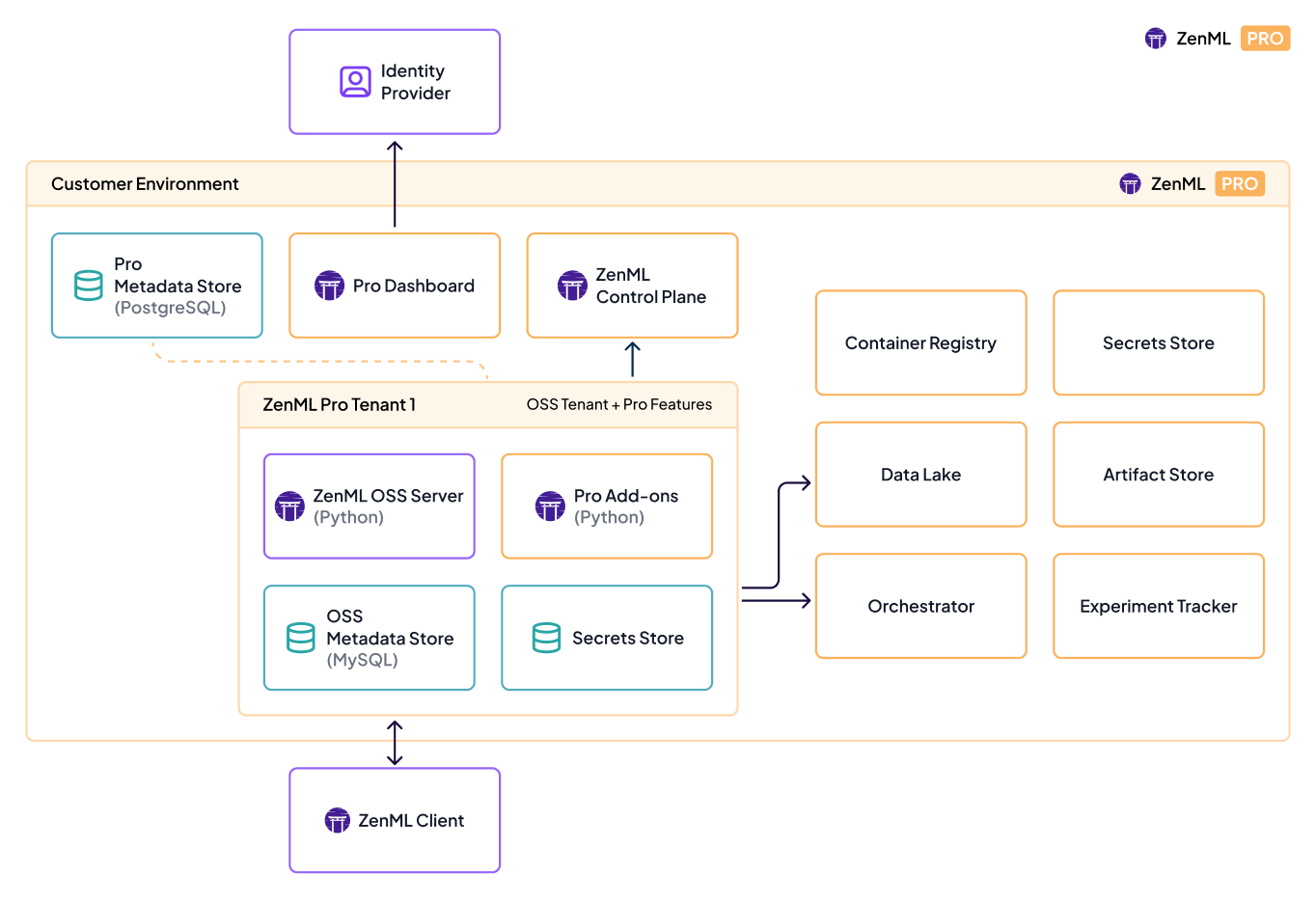The image size is (1316, 902).
Task: Click the ZenML Control Plane torii icon
Action: [573, 286]
